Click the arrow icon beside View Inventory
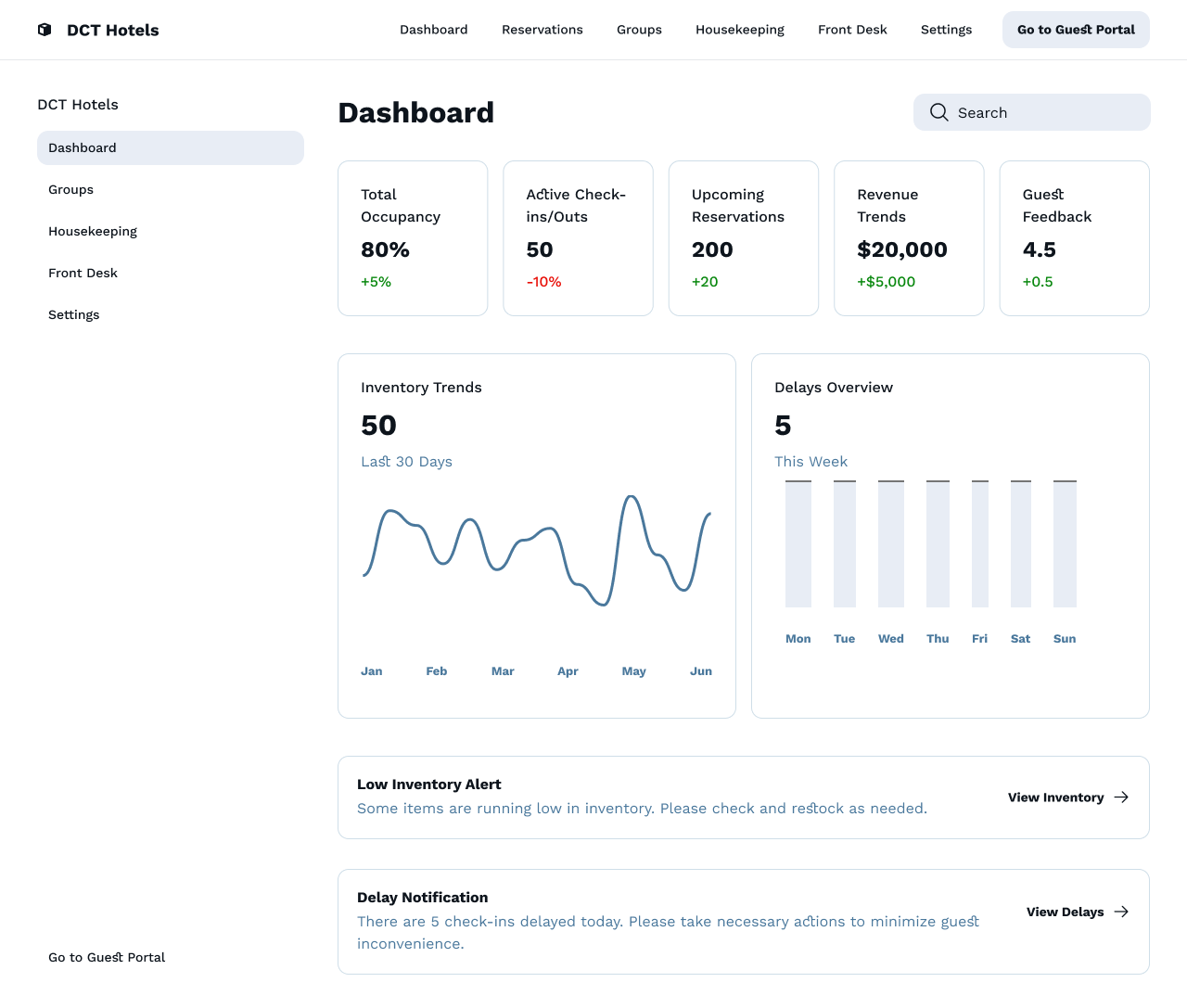 tap(1121, 797)
